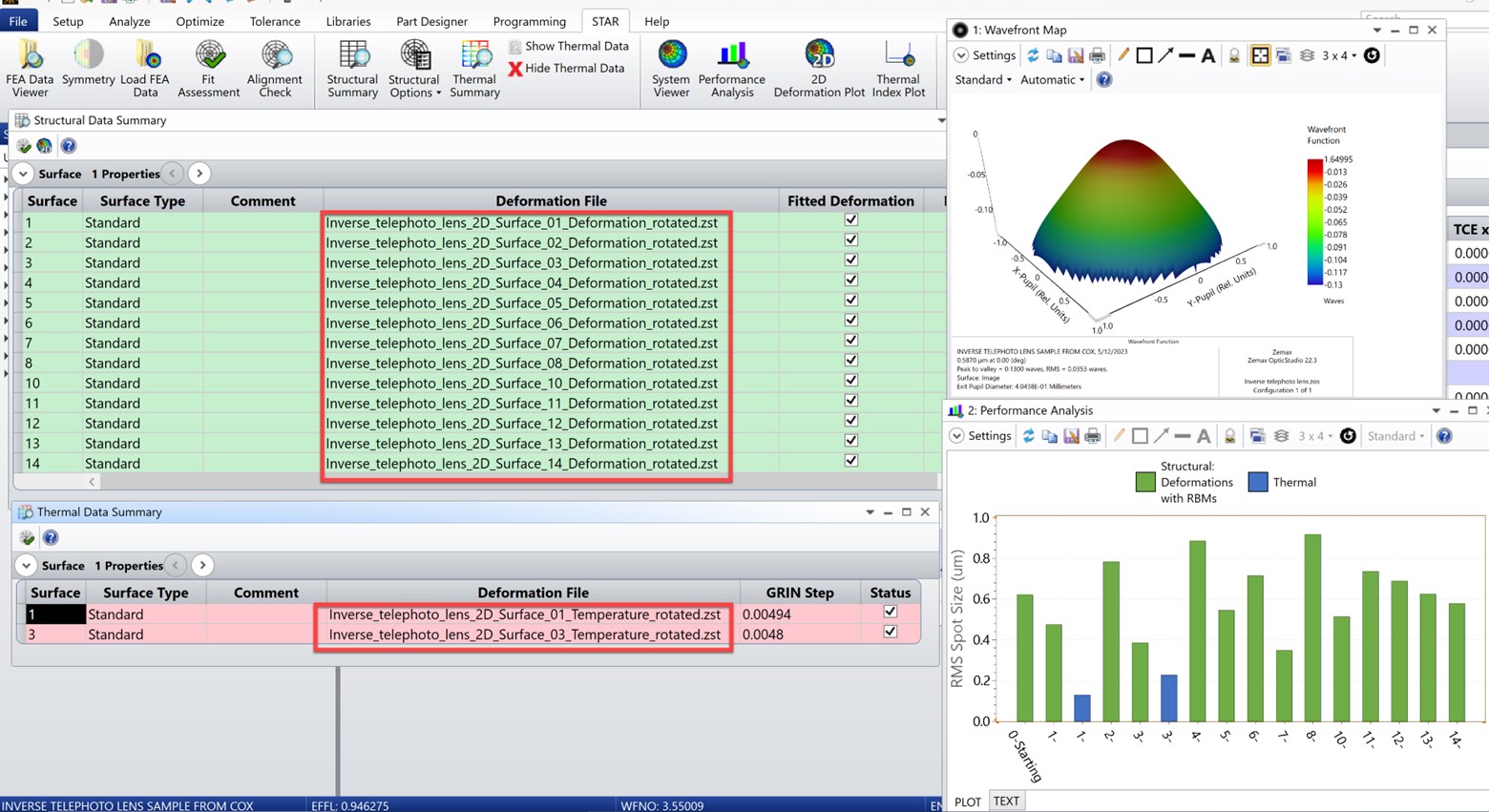Print the Performance Analysis plot
This screenshot has height=812, width=1489.
pos(1093,436)
